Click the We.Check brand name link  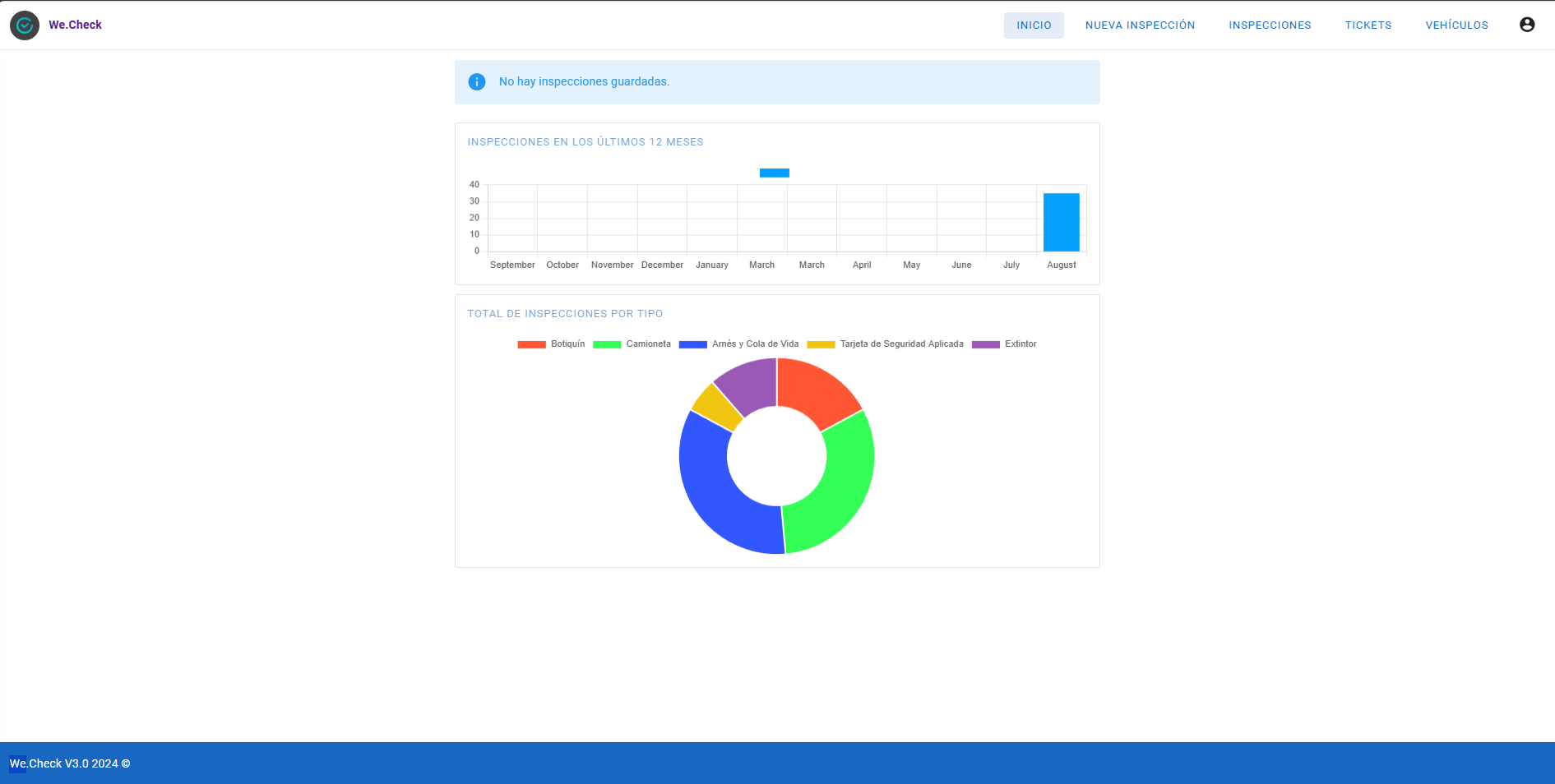[75, 25]
